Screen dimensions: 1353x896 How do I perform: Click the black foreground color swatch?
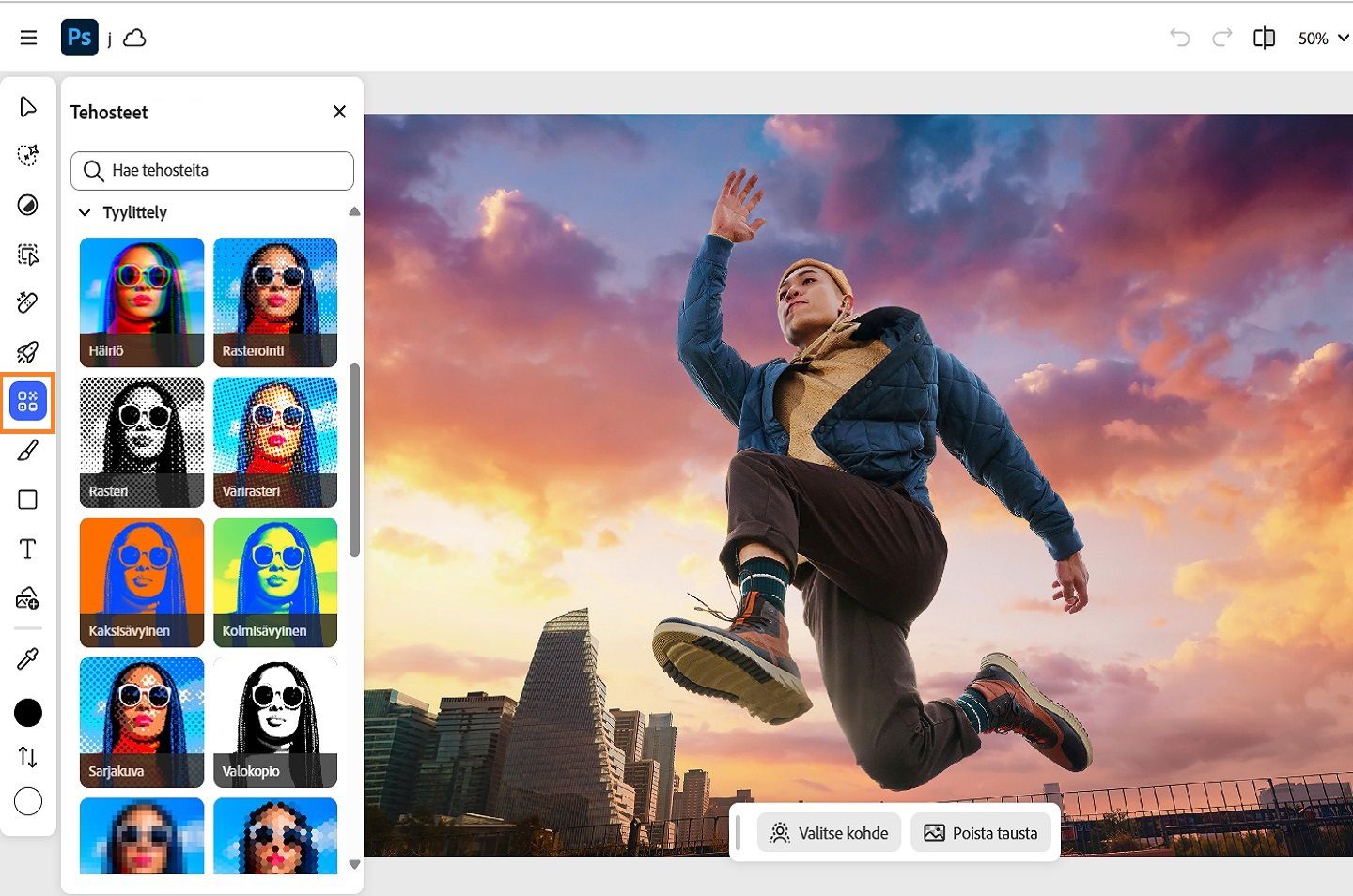click(x=28, y=713)
